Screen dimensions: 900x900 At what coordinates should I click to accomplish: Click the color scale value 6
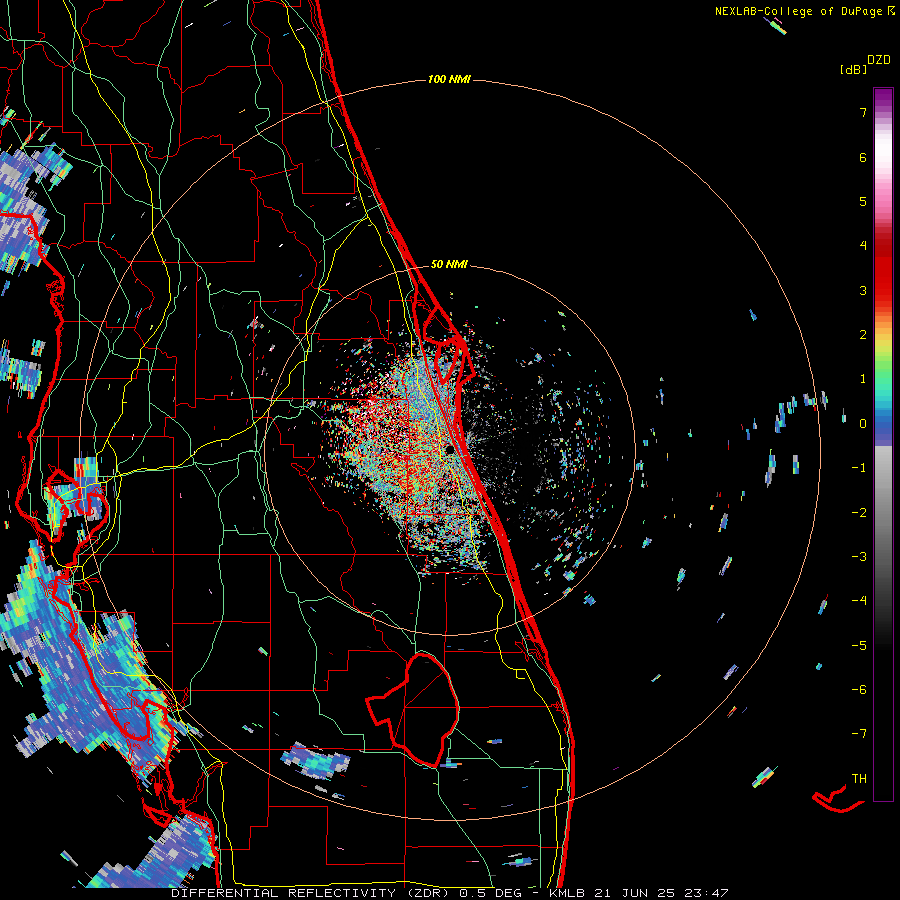coord(863,157)
